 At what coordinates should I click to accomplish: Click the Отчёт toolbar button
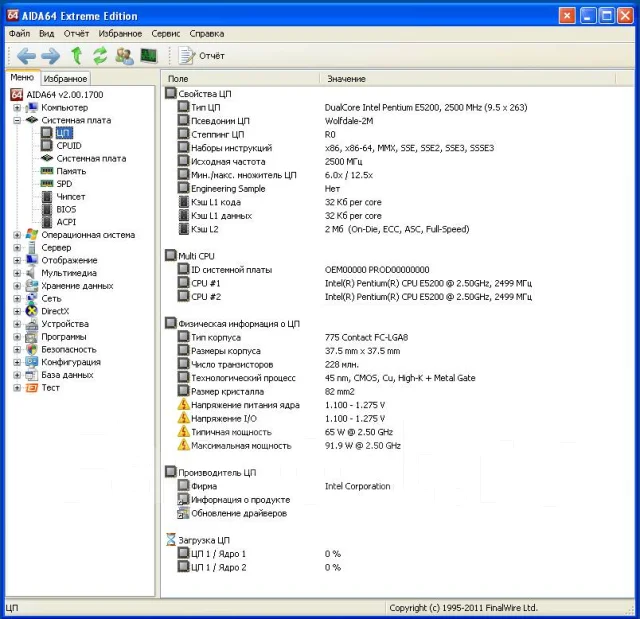click(x=202, y=56)
